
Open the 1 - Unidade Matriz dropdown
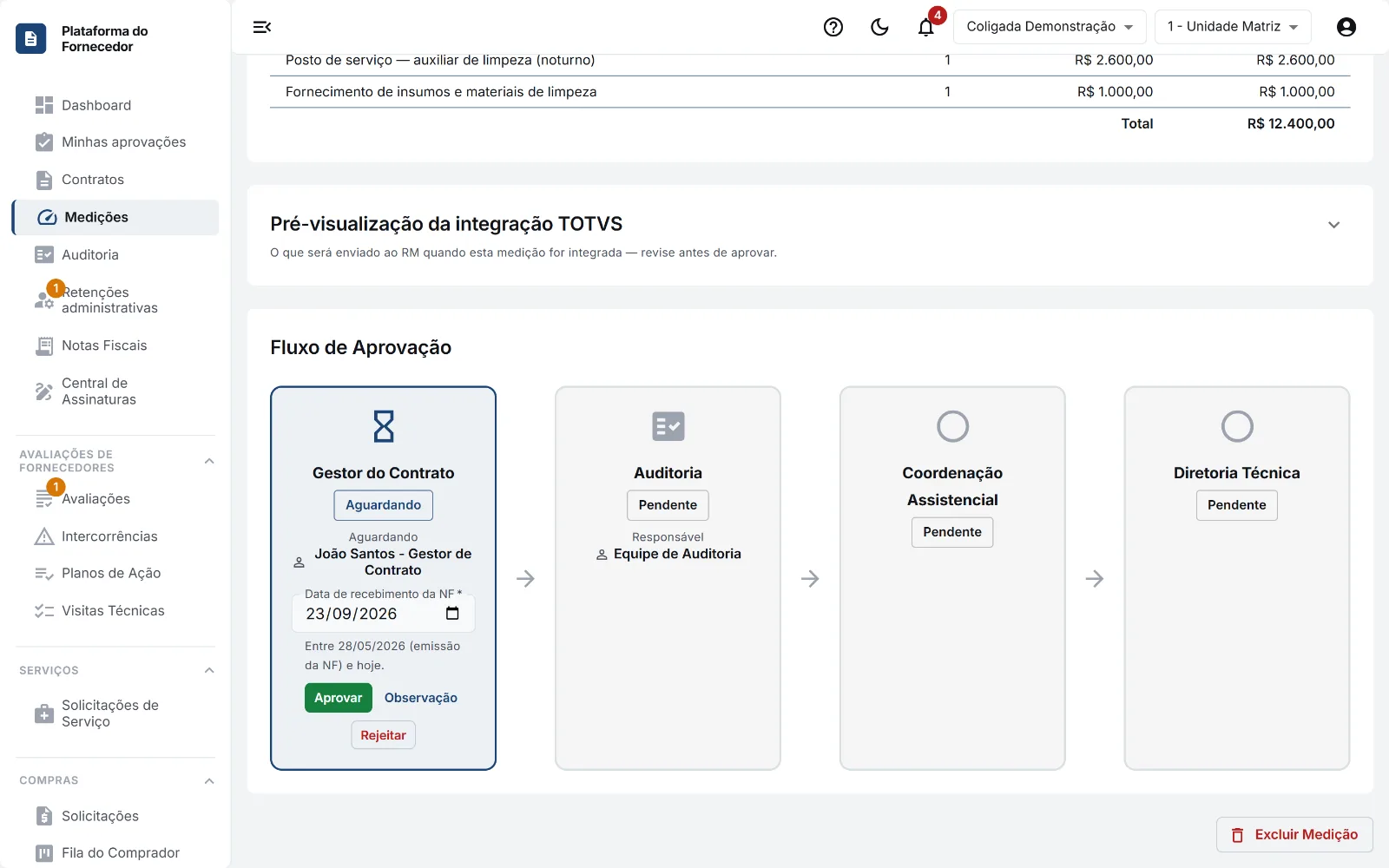click(1233, 27)
